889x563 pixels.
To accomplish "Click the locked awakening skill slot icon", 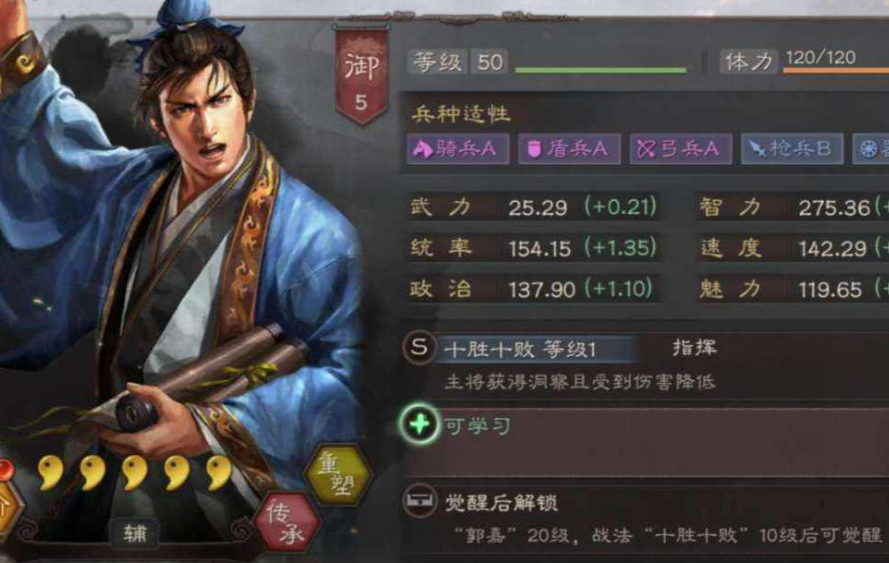I will click(x=420, y=501).
